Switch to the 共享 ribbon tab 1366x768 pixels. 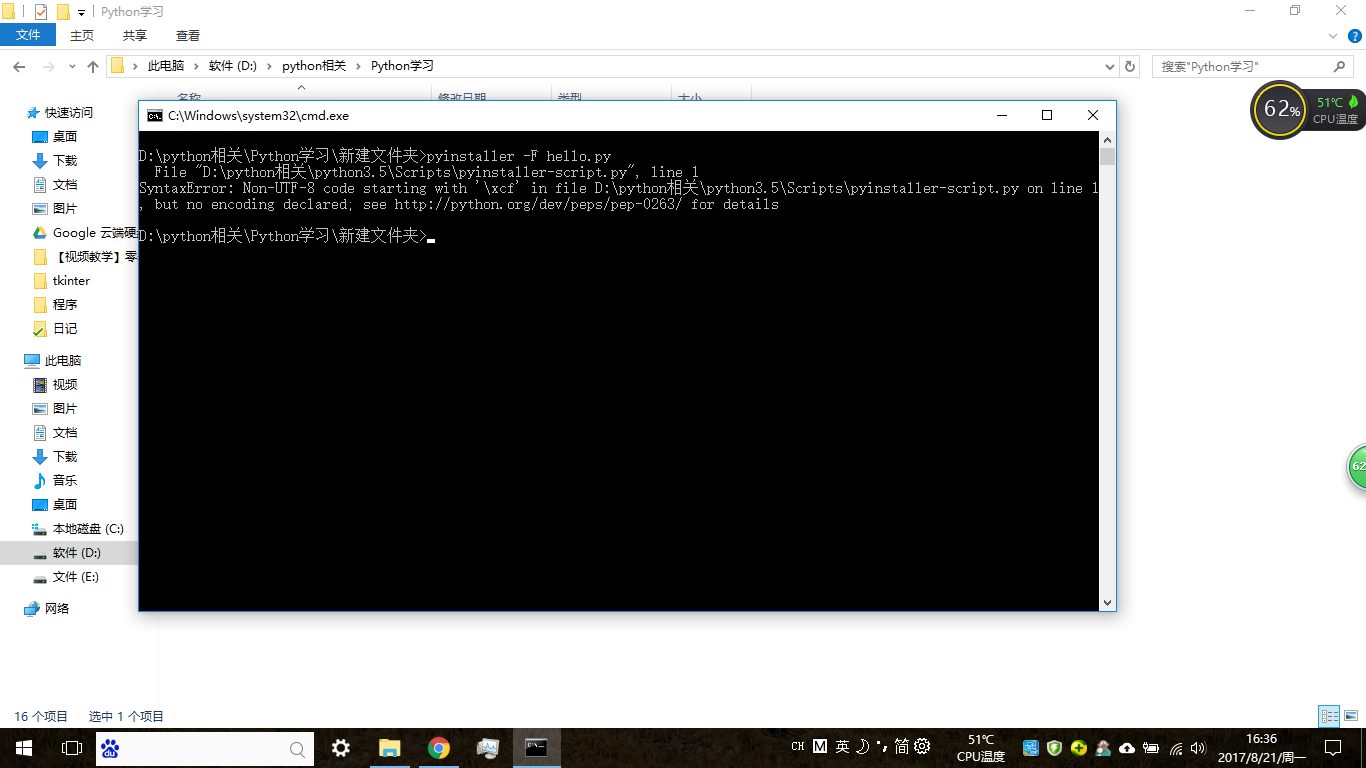(x=135, y=35)
